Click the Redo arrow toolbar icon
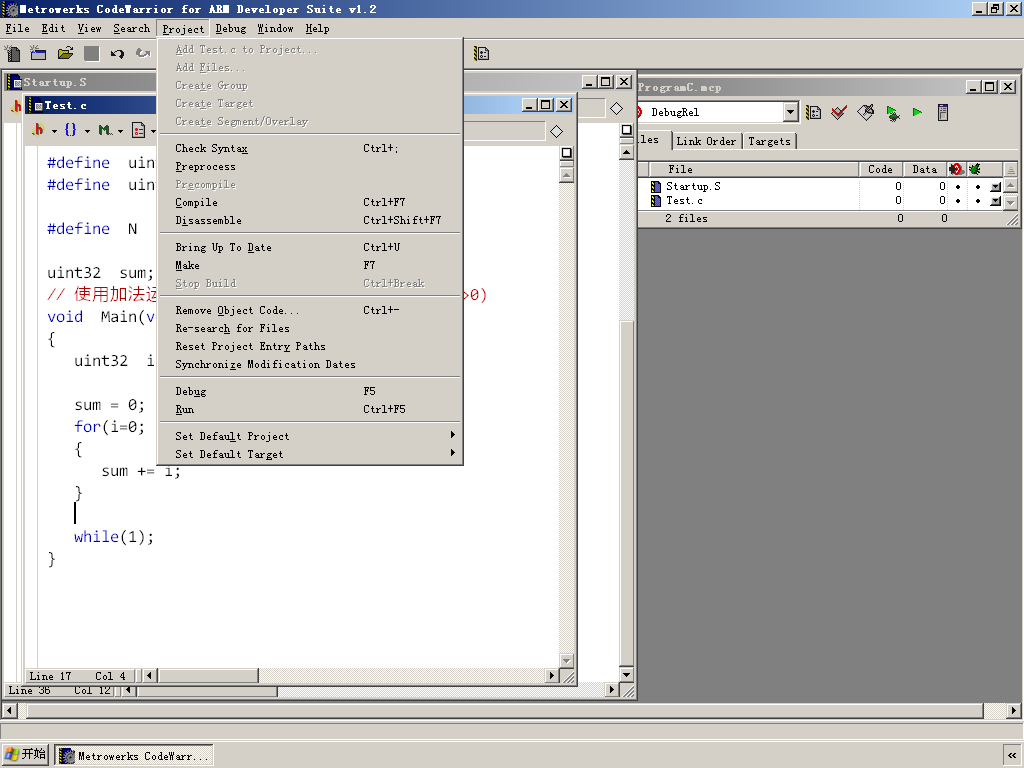Screen dimensions: 1024x768 (142, 54)
